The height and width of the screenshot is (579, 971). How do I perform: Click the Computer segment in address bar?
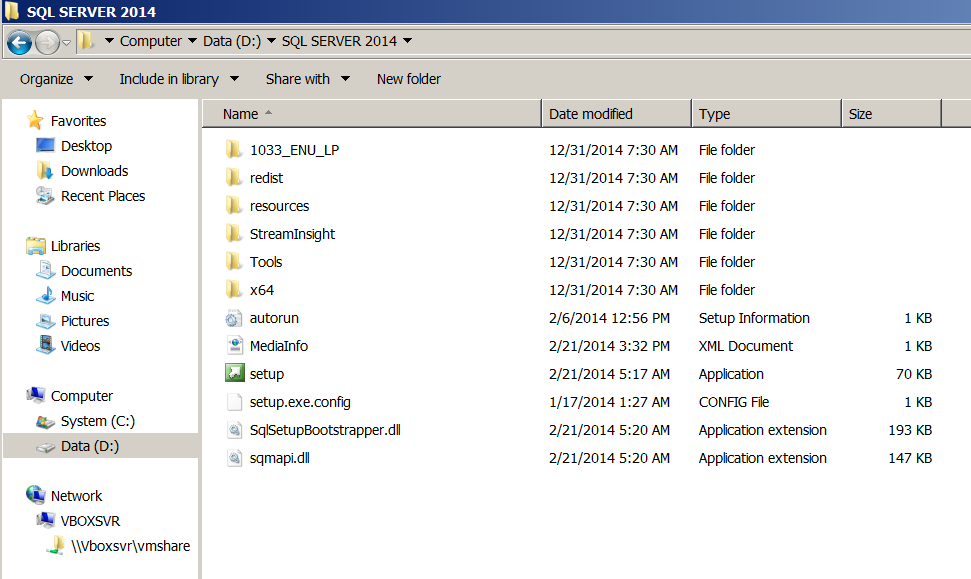click(x=150, y=42)
